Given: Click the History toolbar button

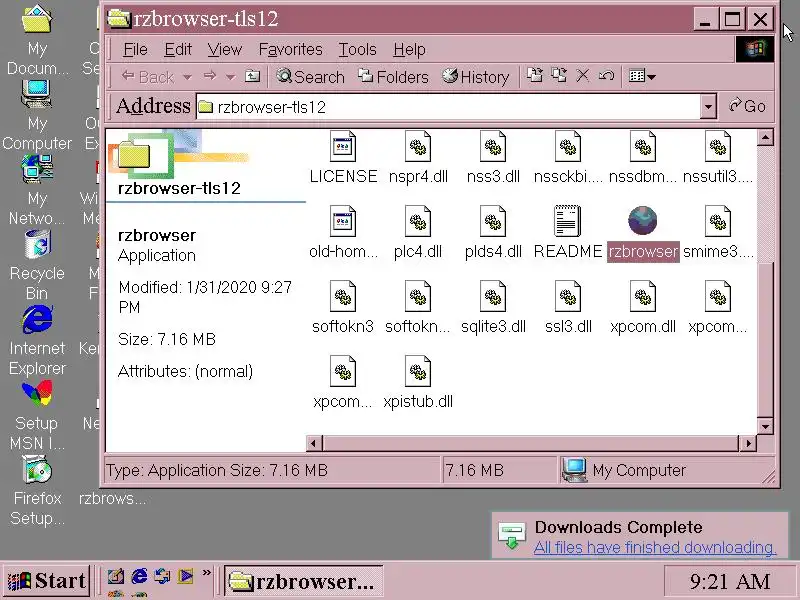Looking at the screenshot, I should point(476,77).
